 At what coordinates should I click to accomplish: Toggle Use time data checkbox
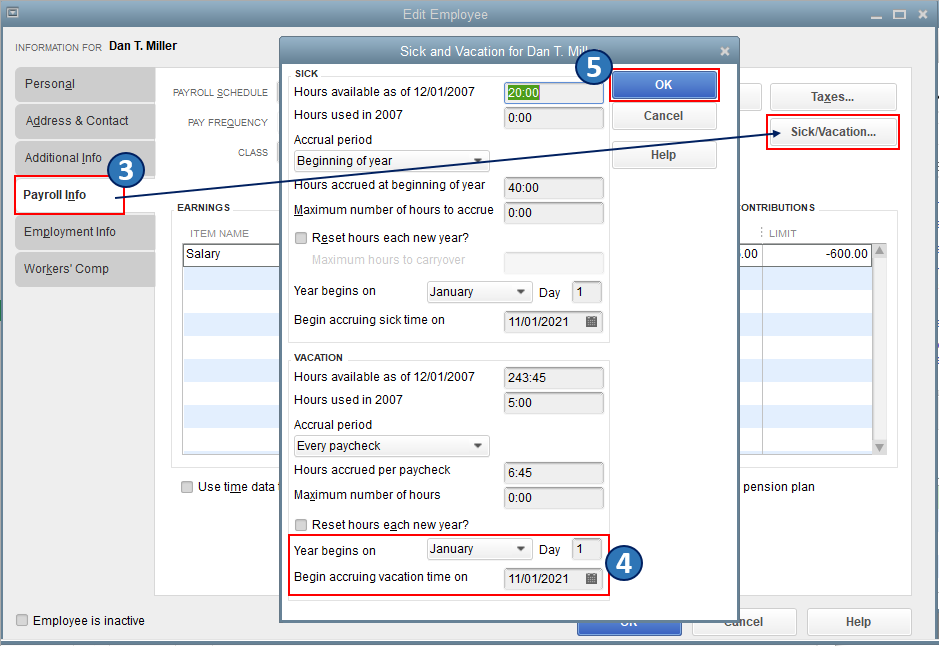[187, 487]
